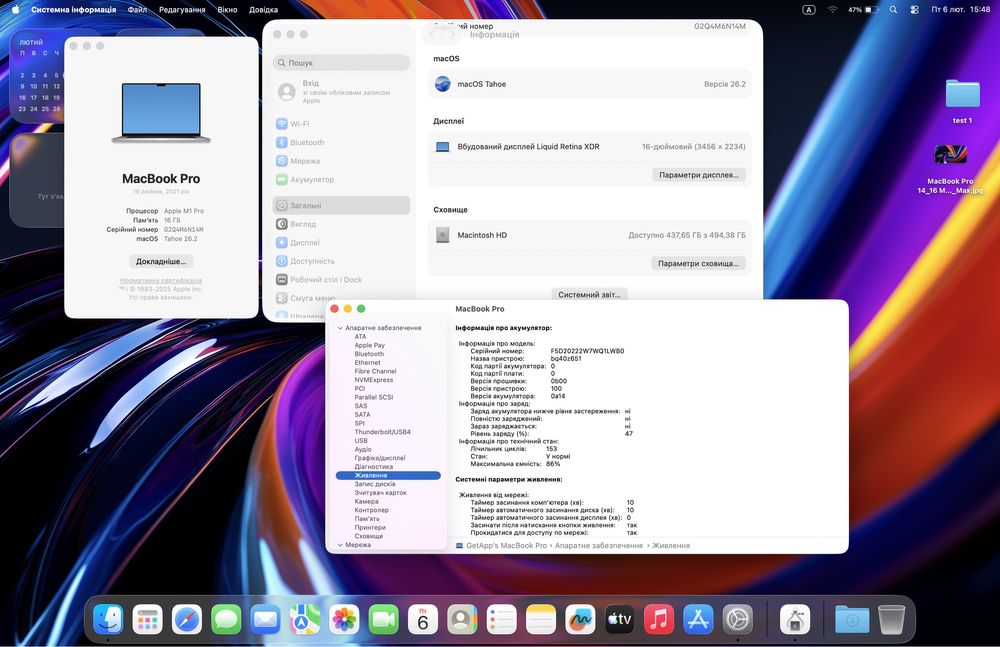
Task: Click Вхід Apple account in Settings sidebar
Action: [x=341, y=92]
